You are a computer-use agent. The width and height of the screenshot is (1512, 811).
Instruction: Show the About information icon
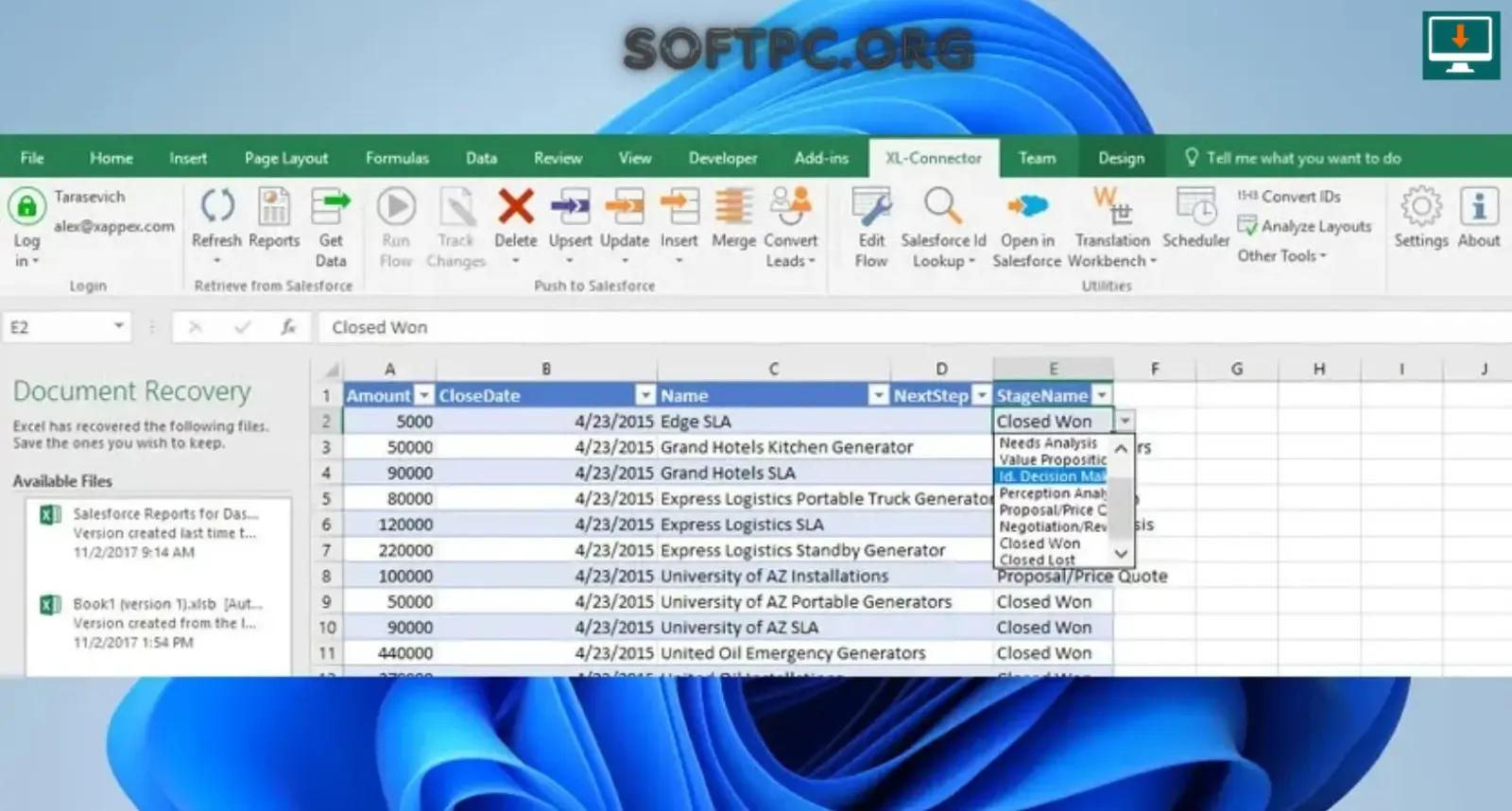tap(1479, 205)
